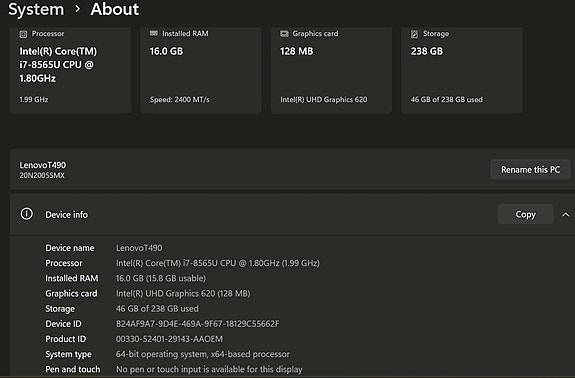Image resolution: width=575 pixels, height=378 pixels.
Task: Click the 'Device info' section label
Action: click(x=66, y=214)
